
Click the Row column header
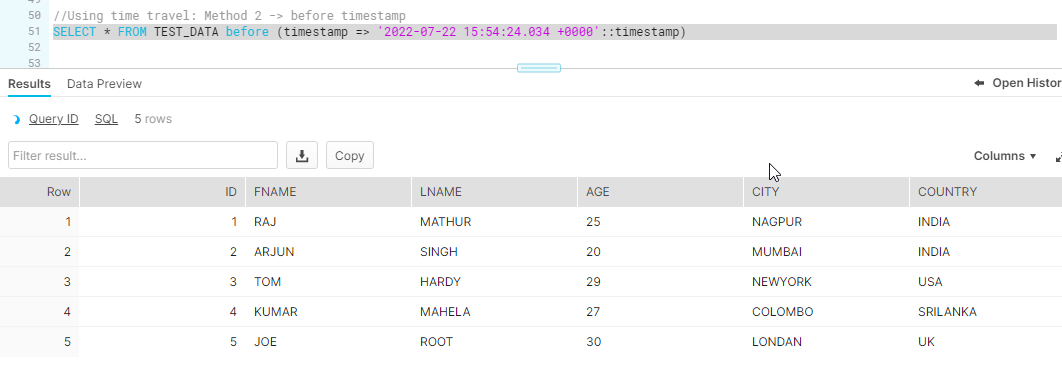[40, 192]
